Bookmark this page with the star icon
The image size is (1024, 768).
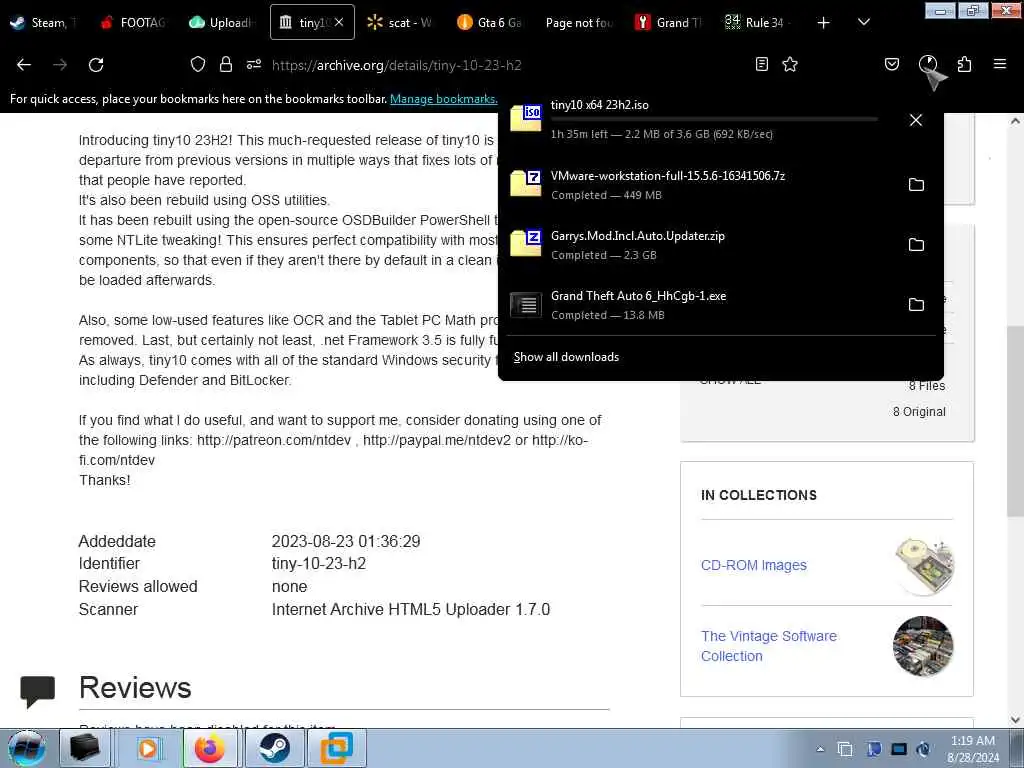[x=790, y=64]
